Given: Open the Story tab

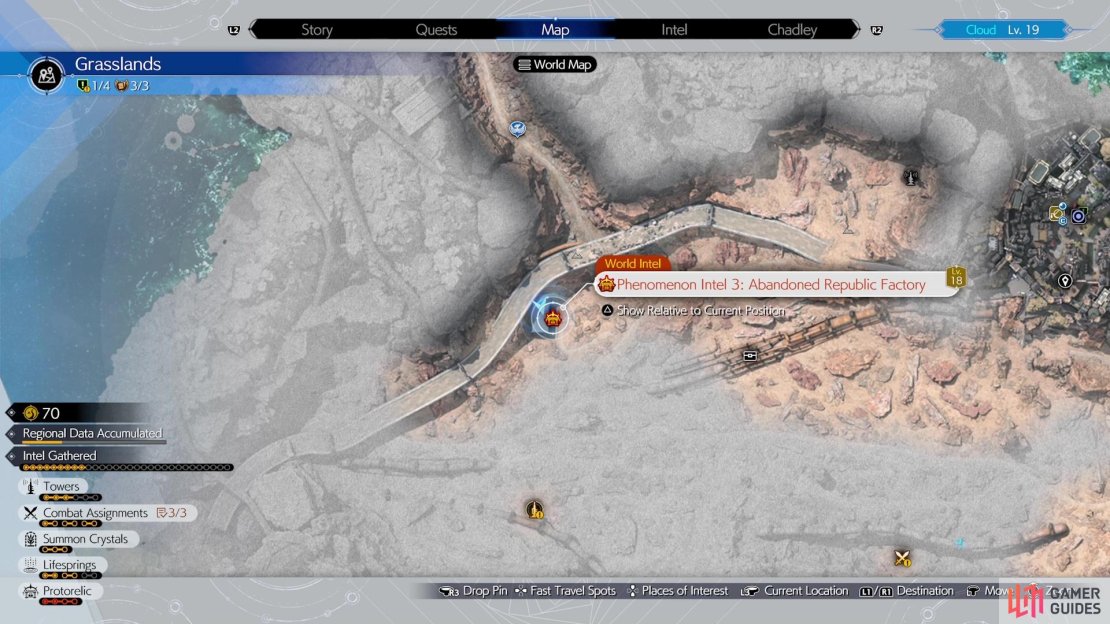Looking at the screenshot, I should click(316, 30).
